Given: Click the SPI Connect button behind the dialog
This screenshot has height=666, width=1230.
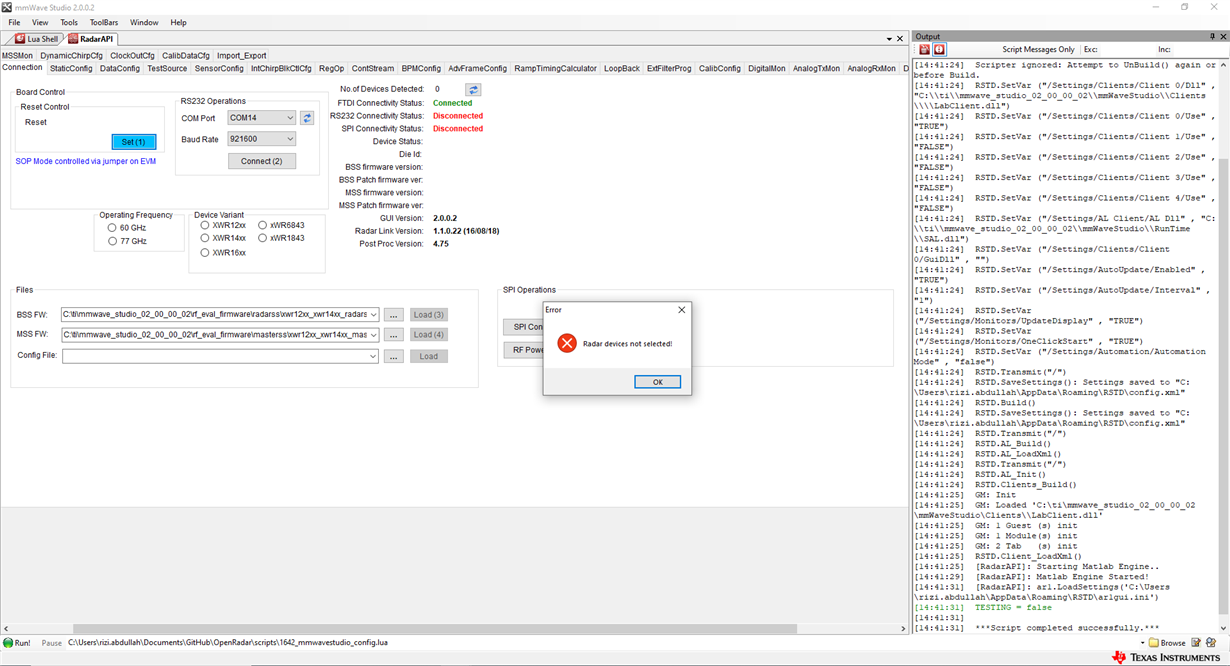Looking at the screenshot, I should click(523, 327).
